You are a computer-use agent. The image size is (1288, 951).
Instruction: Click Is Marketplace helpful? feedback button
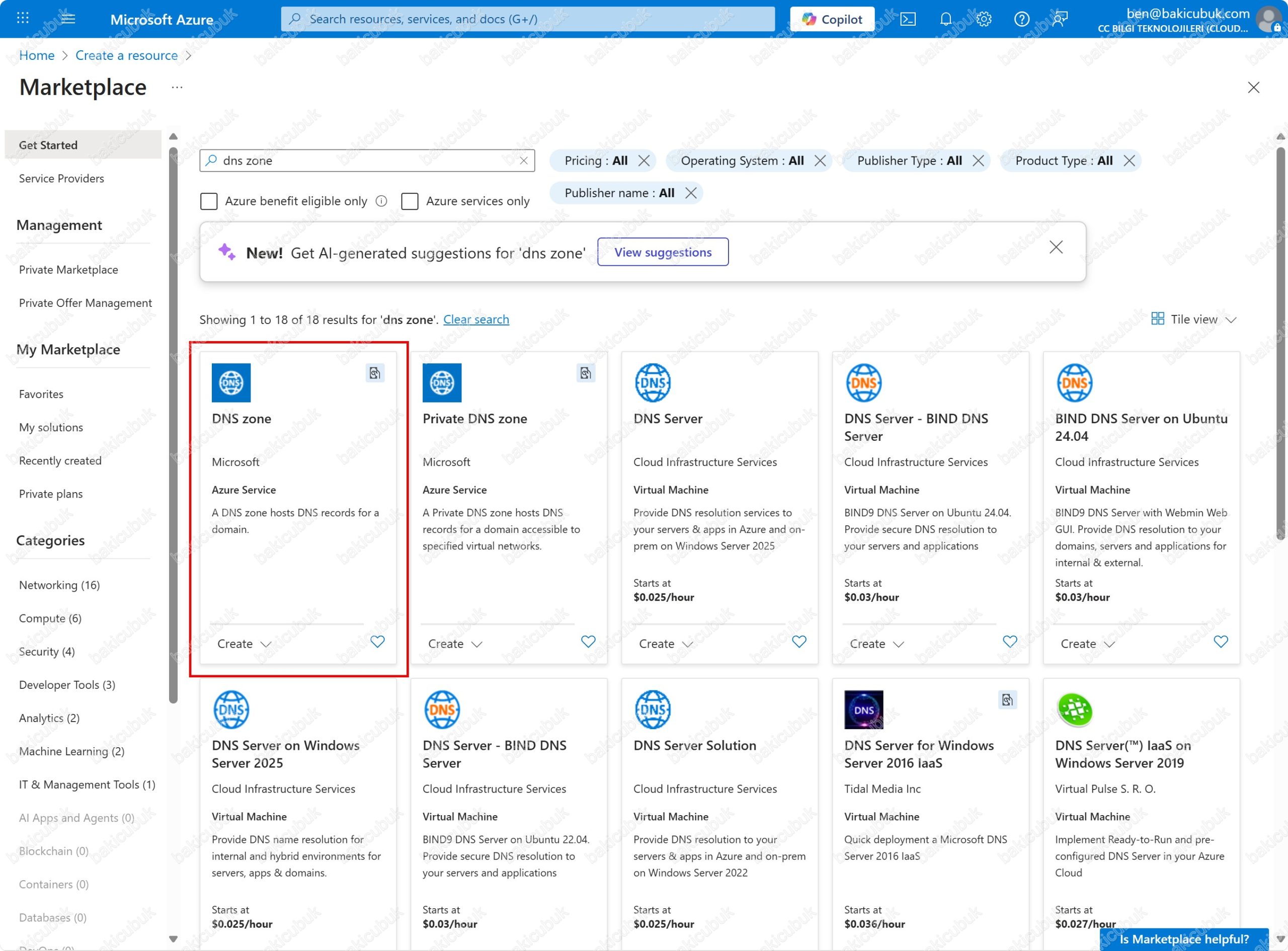tap(1183, 939)
